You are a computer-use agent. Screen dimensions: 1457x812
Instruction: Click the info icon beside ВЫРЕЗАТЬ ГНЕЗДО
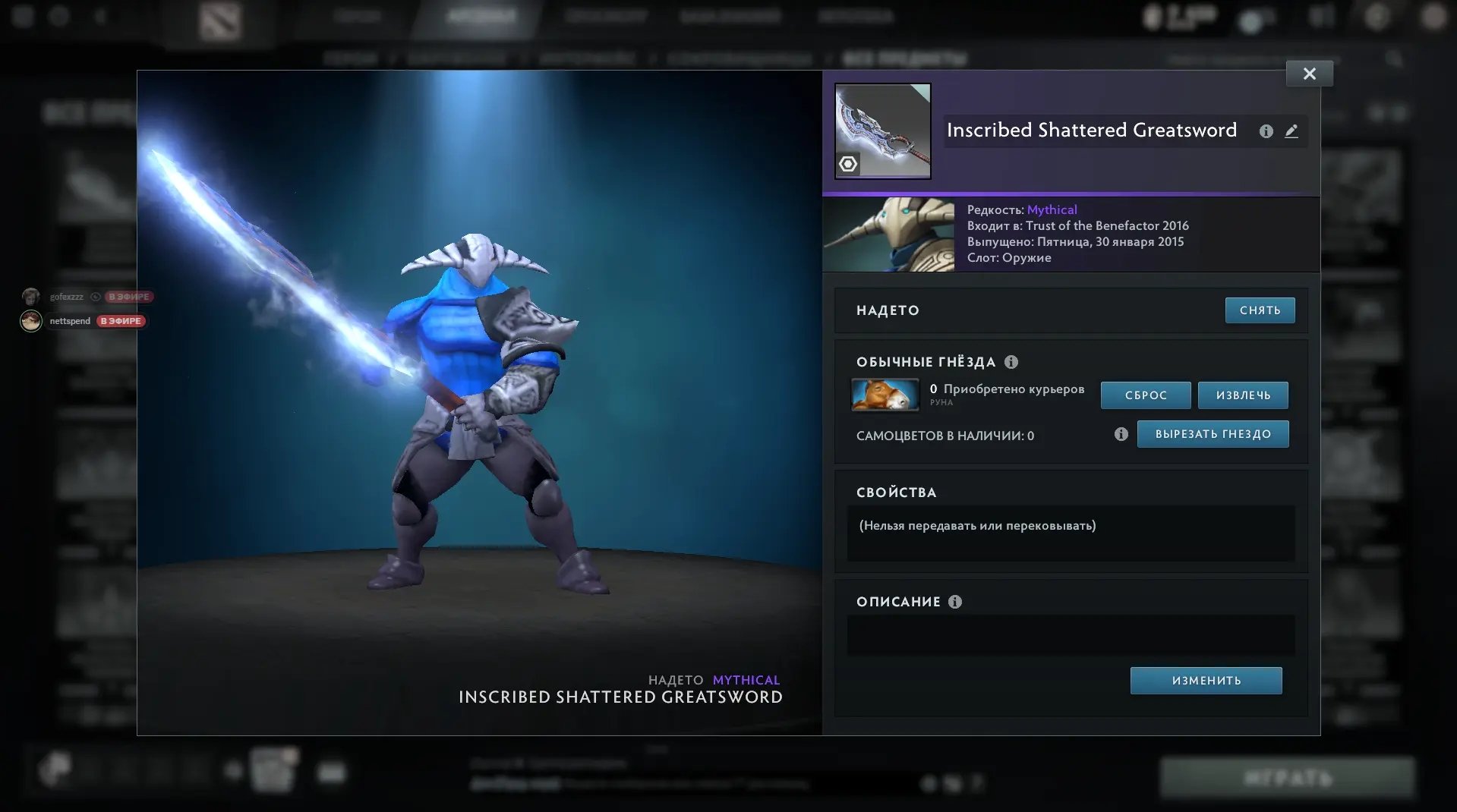pyautogui.click(x=1121, y=434)
